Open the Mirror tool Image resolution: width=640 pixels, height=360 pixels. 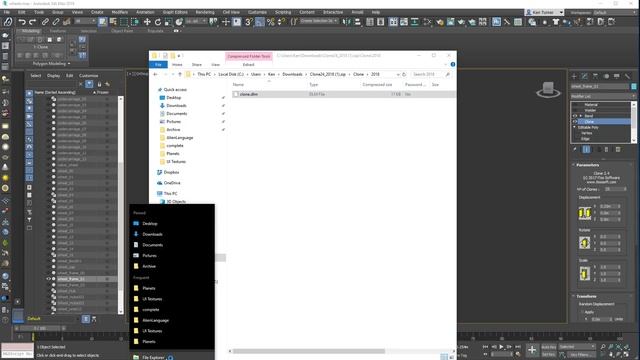347,22
